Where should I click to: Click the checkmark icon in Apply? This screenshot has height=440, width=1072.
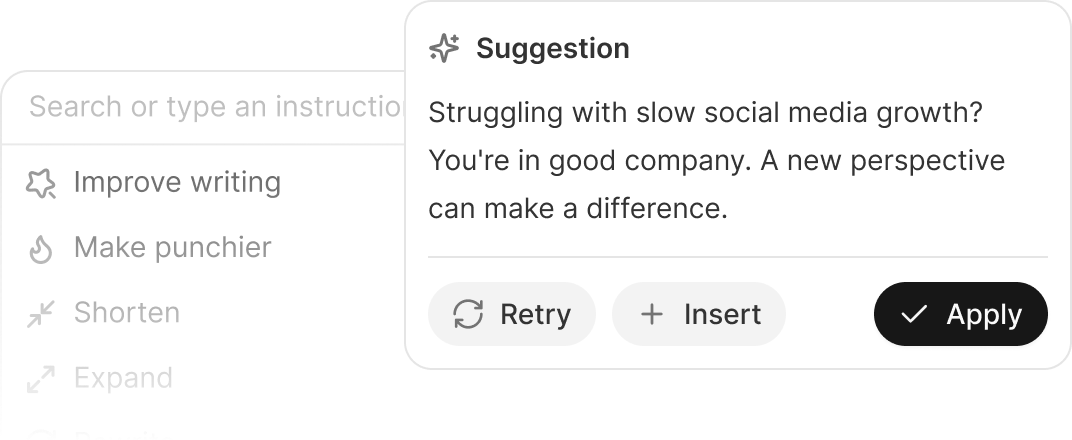tap(914, 314)
